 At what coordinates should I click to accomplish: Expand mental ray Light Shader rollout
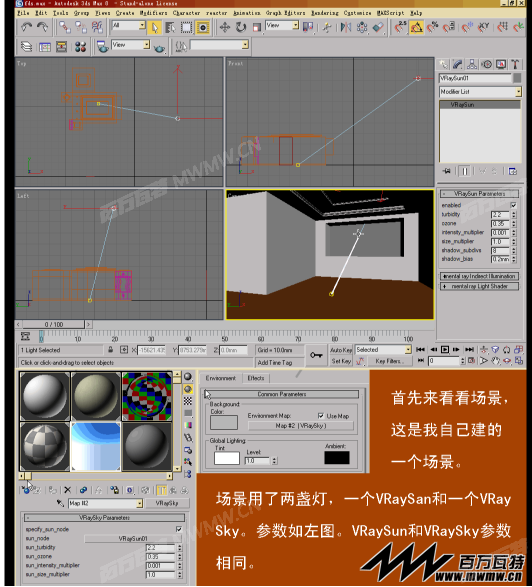coord(479,286)
